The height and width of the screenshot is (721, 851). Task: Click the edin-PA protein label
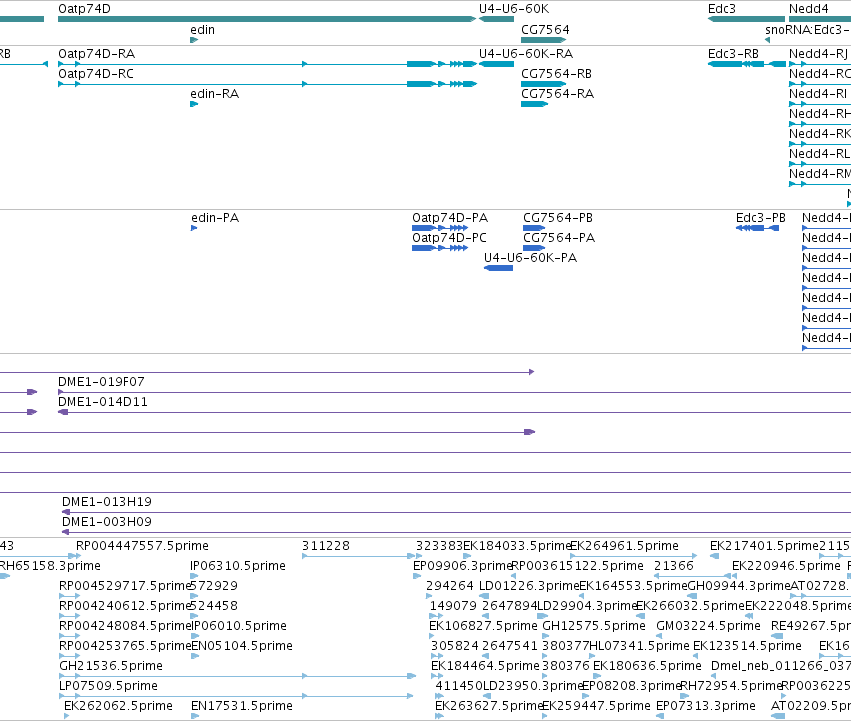pyautogui.click(x=215, y=218)
